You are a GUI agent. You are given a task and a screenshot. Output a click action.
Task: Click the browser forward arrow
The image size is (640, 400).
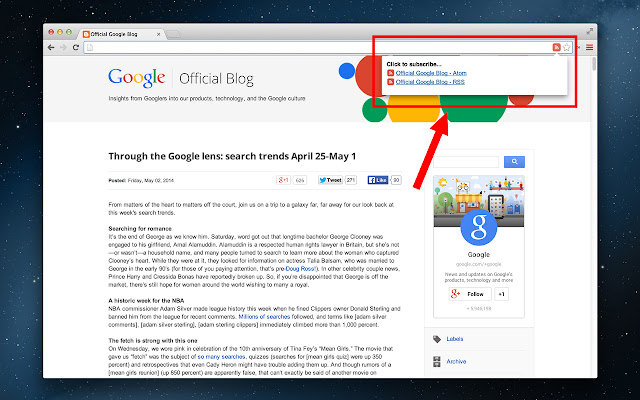pyautogui.click(x=63, y=47)
